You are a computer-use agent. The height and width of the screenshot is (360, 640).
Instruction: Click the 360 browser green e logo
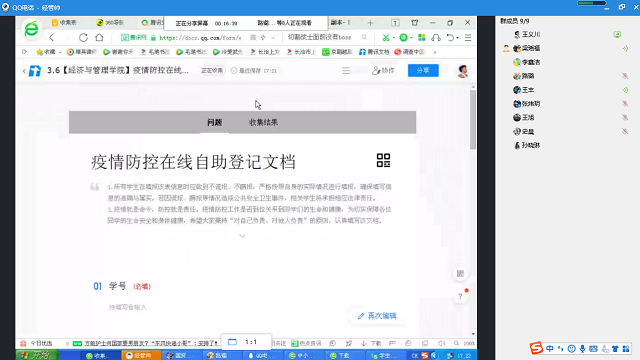31,29
